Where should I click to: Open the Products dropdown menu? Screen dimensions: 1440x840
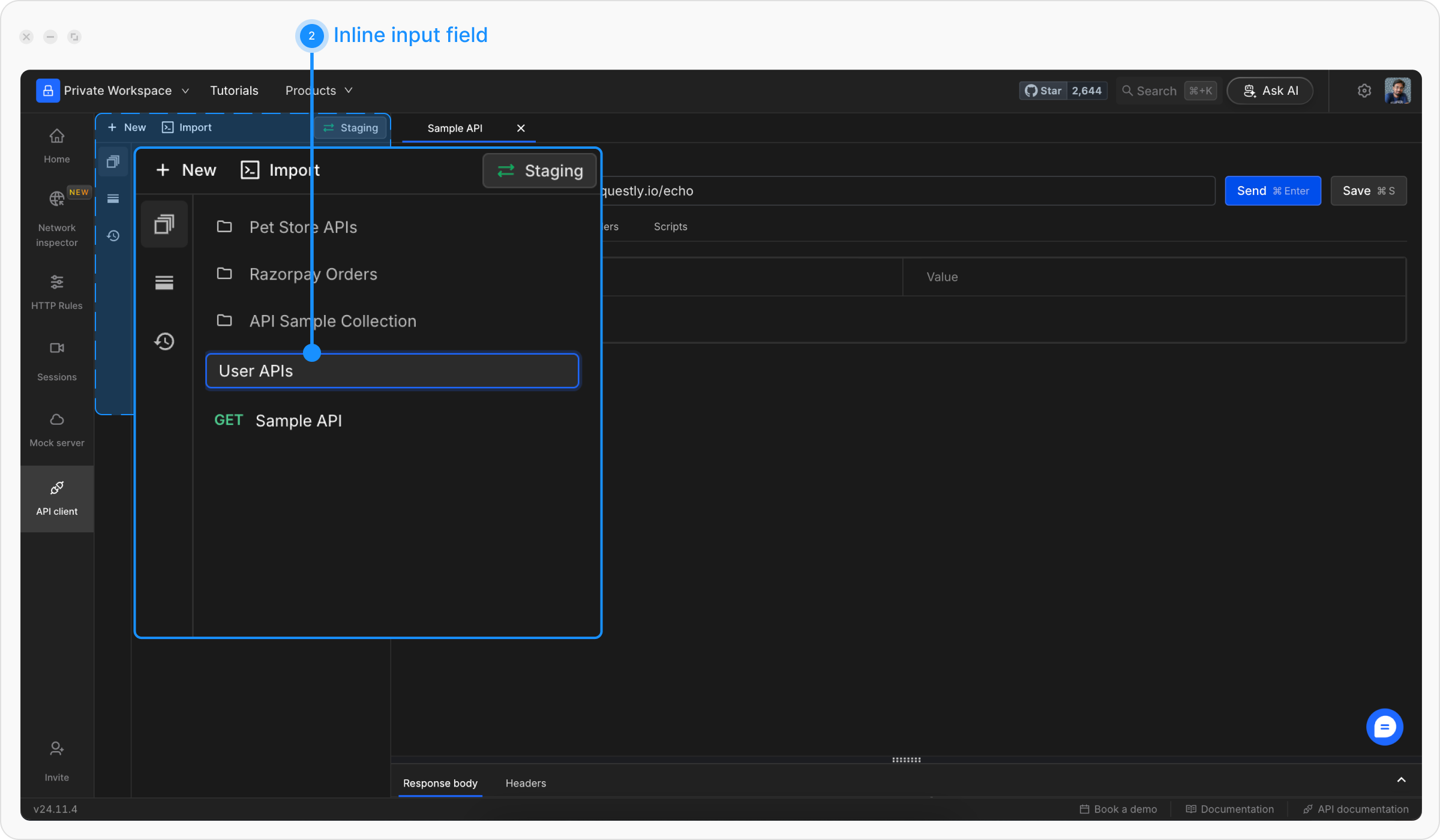coord(319,91)
